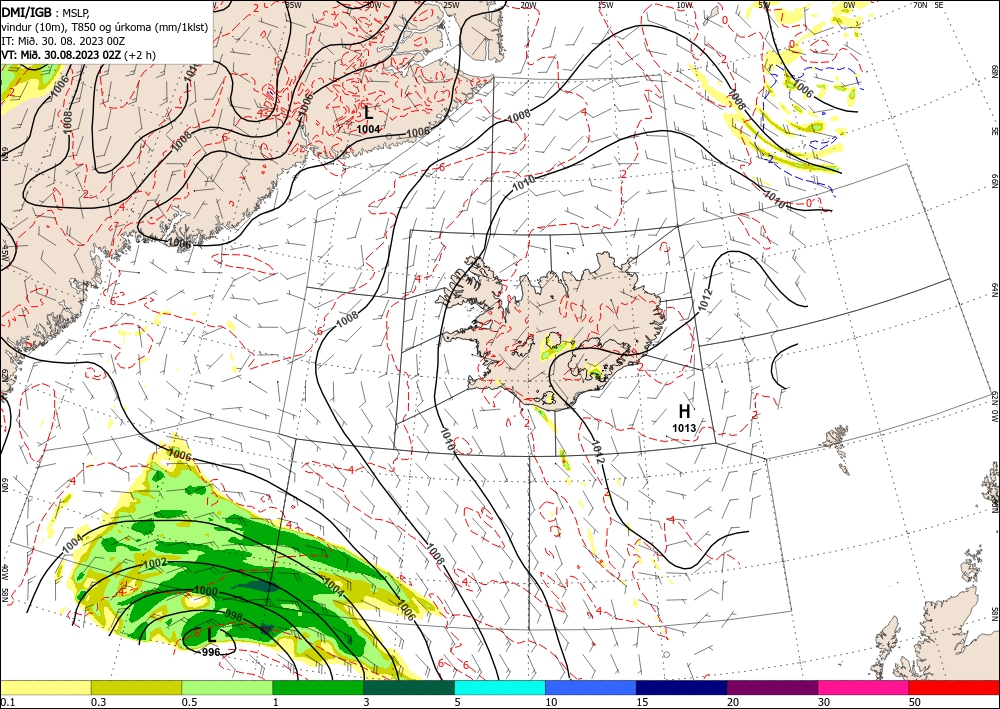Screen dimensions: 1000x709
Task: Click the 1000 isobar label
Action: (205, 591)
